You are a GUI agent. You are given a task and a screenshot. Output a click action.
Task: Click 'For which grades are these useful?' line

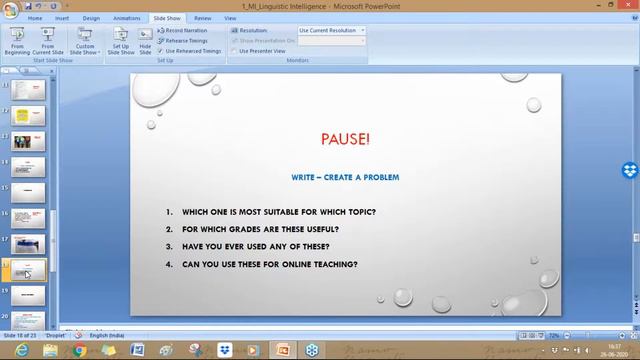click(260, 229)
